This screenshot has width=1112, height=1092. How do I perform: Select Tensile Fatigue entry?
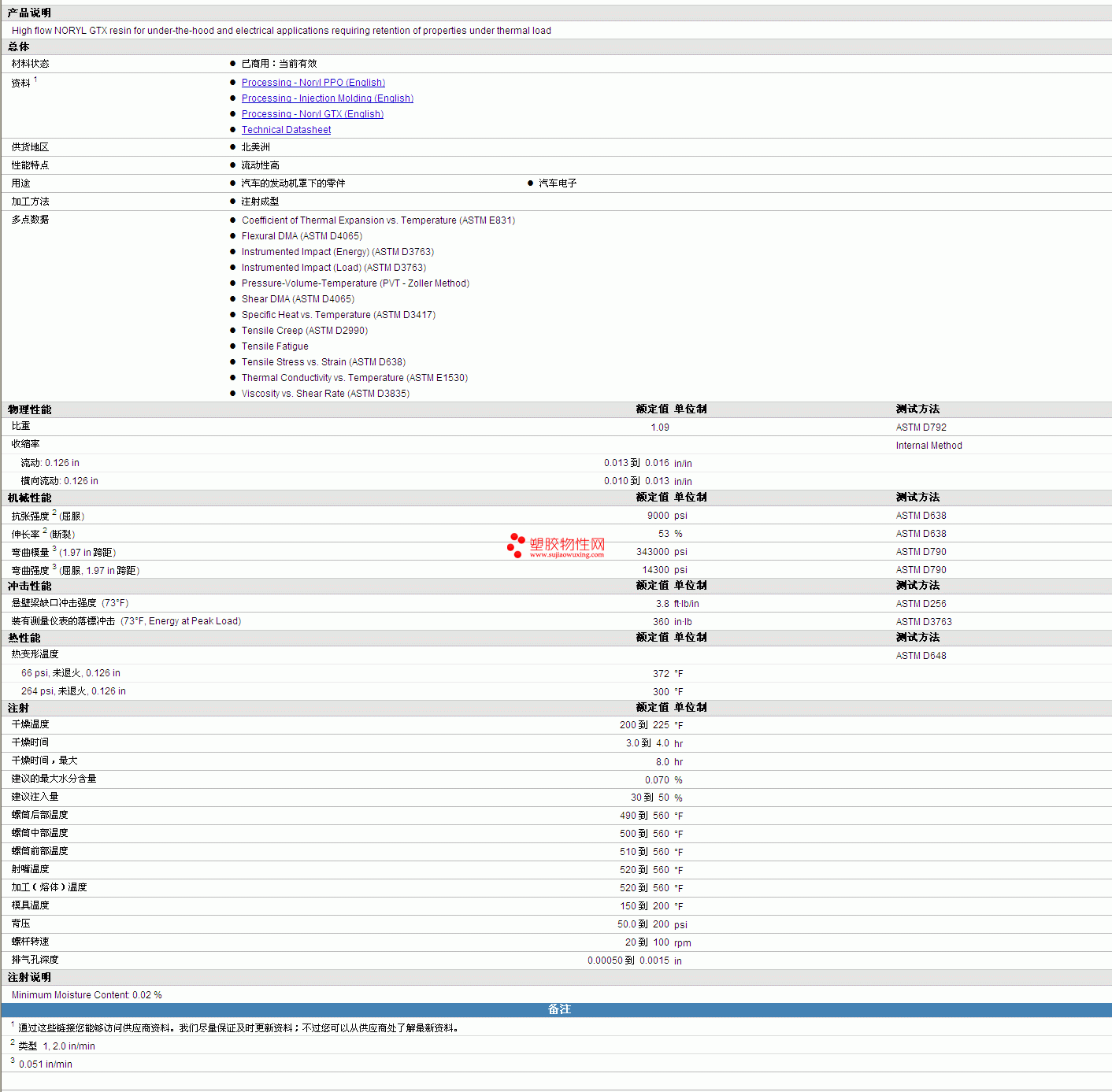coord(275,346)
